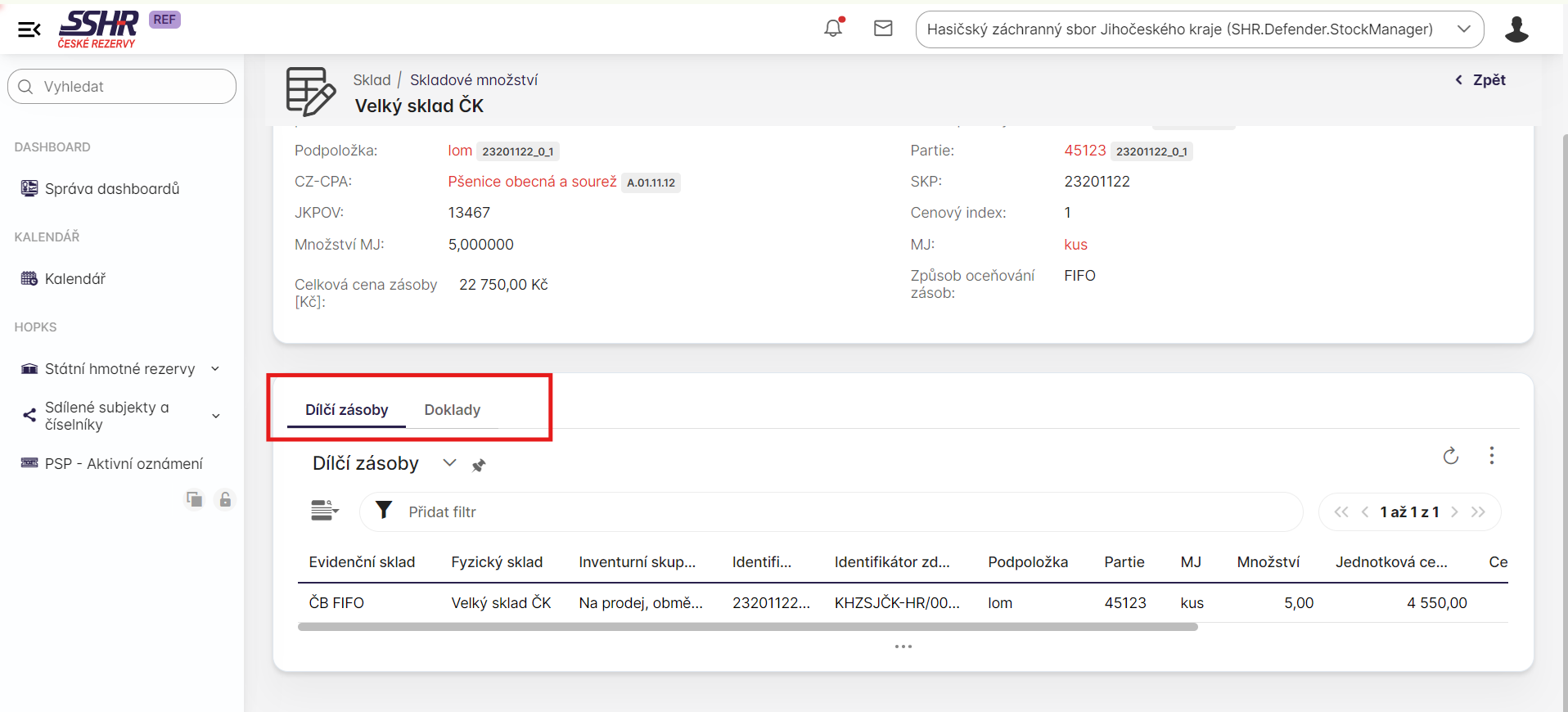The image size is (1568, 712).
Task: Open the three-dot table options menu
Action: pos(1491,456)
